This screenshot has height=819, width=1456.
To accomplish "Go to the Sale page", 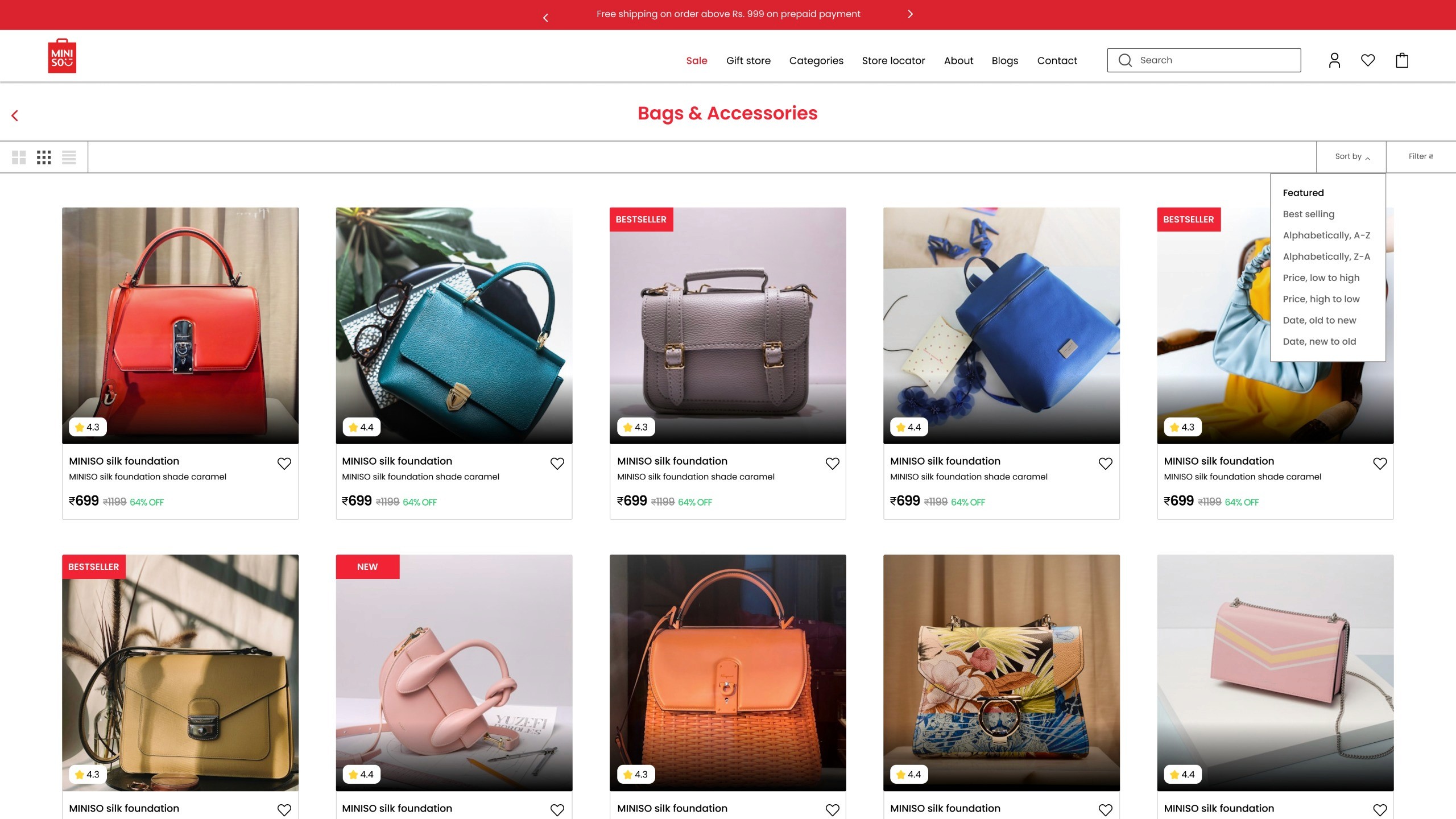I will pyautogui.click(x=697, y=61).
